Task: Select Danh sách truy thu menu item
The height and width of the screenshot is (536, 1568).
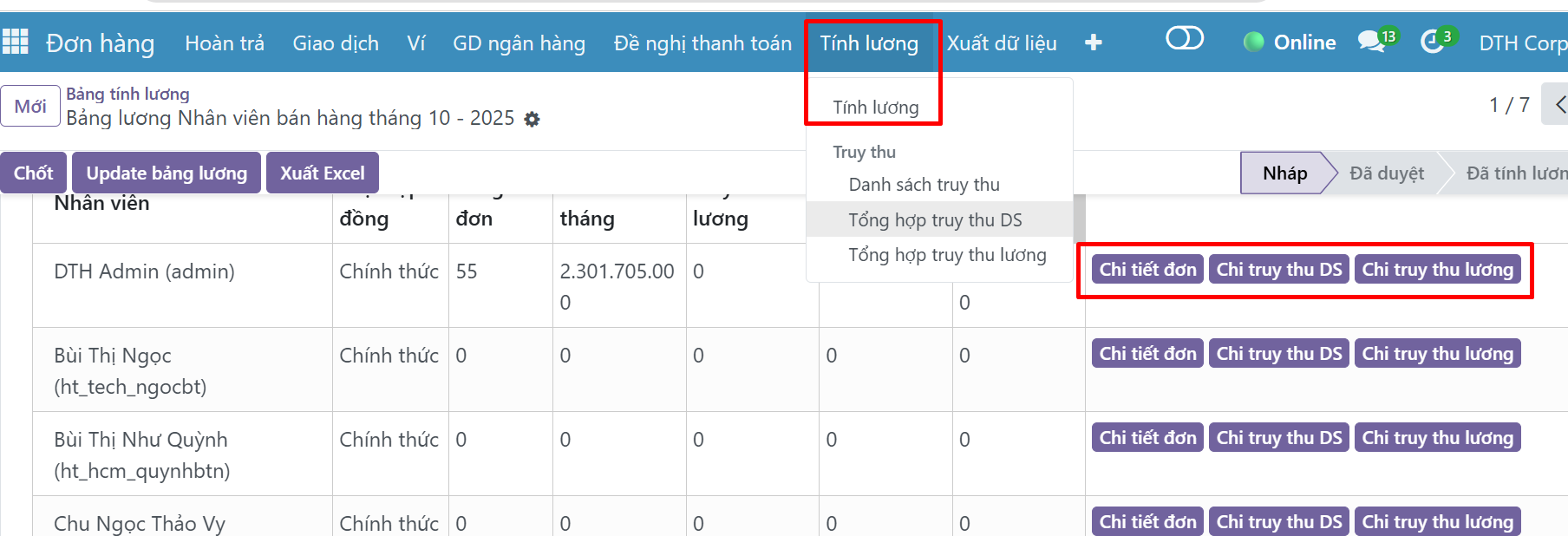Action: 924,185
